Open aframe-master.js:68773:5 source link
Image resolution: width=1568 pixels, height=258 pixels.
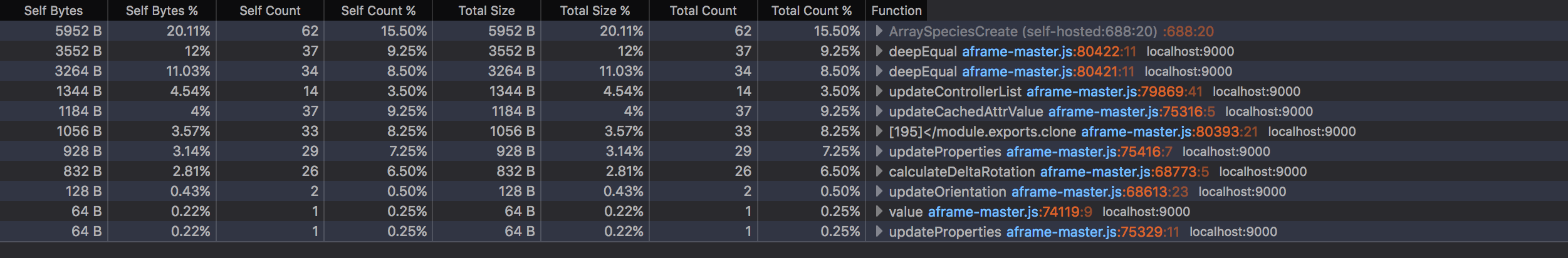(1124, 172)
